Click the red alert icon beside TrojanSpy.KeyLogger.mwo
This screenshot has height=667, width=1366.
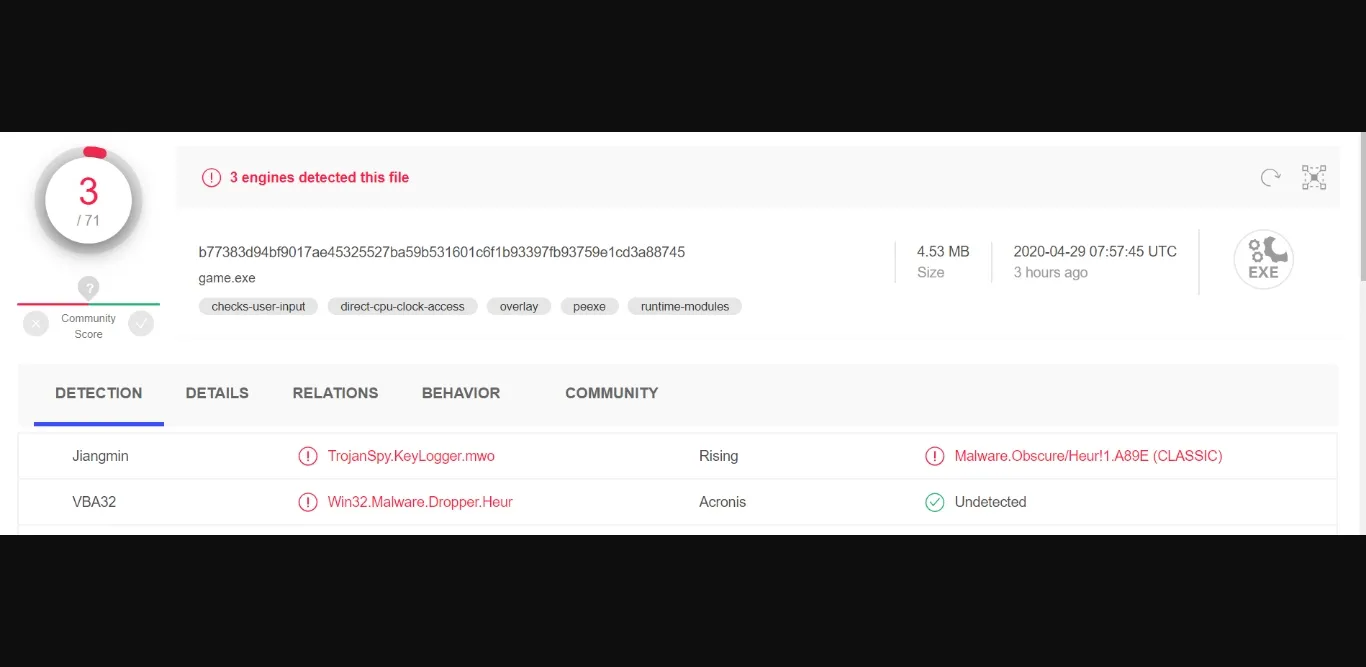(x=308, y=456)
